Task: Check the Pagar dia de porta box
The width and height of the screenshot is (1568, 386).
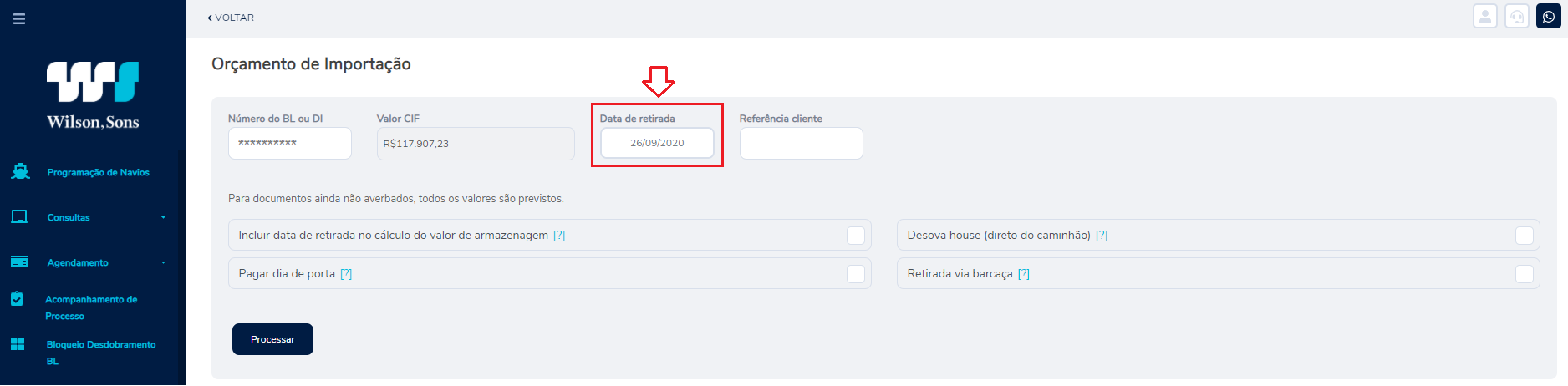Action: [x=856, y=274]
